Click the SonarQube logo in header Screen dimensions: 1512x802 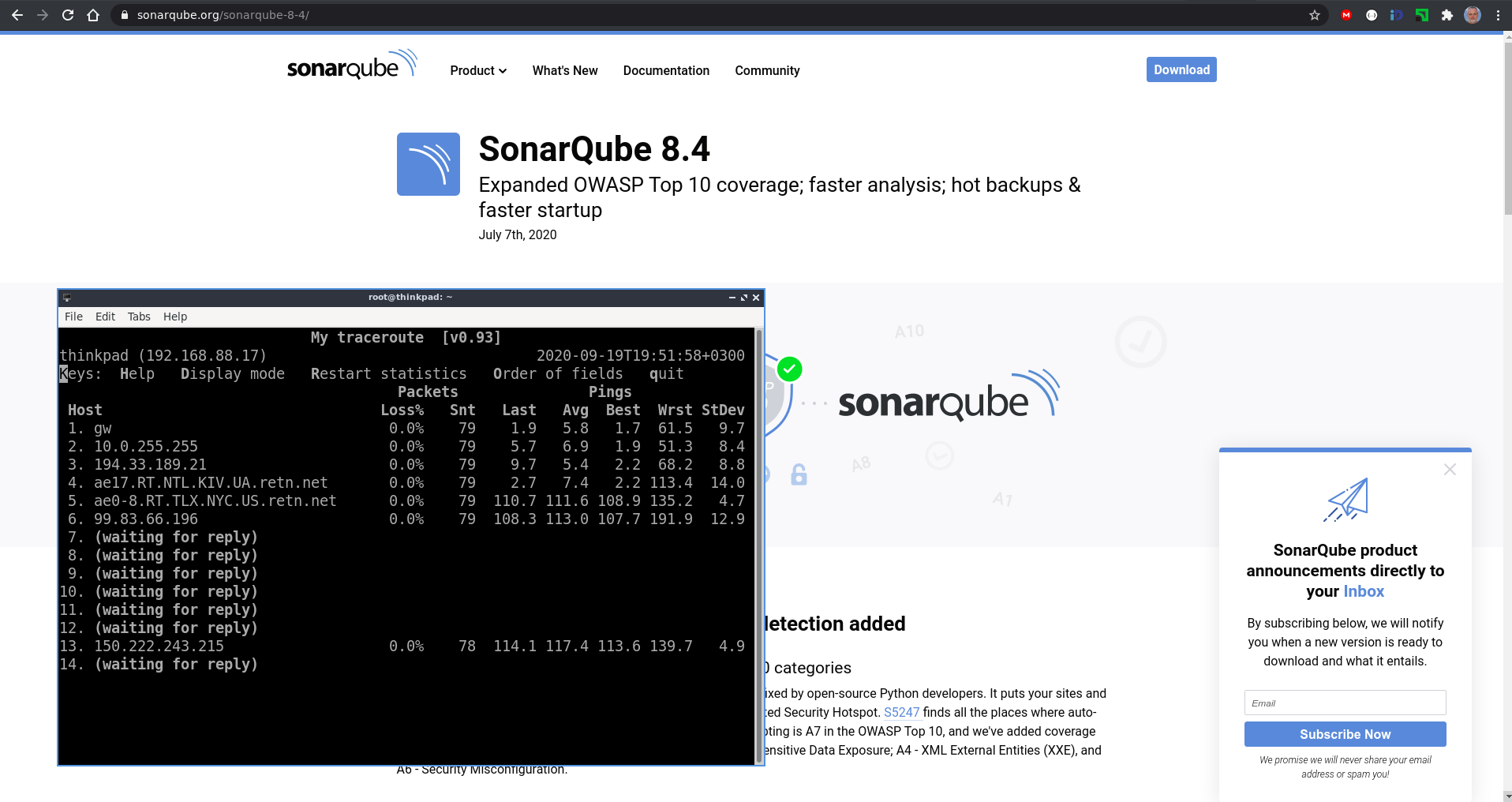[x=351, y=66]
